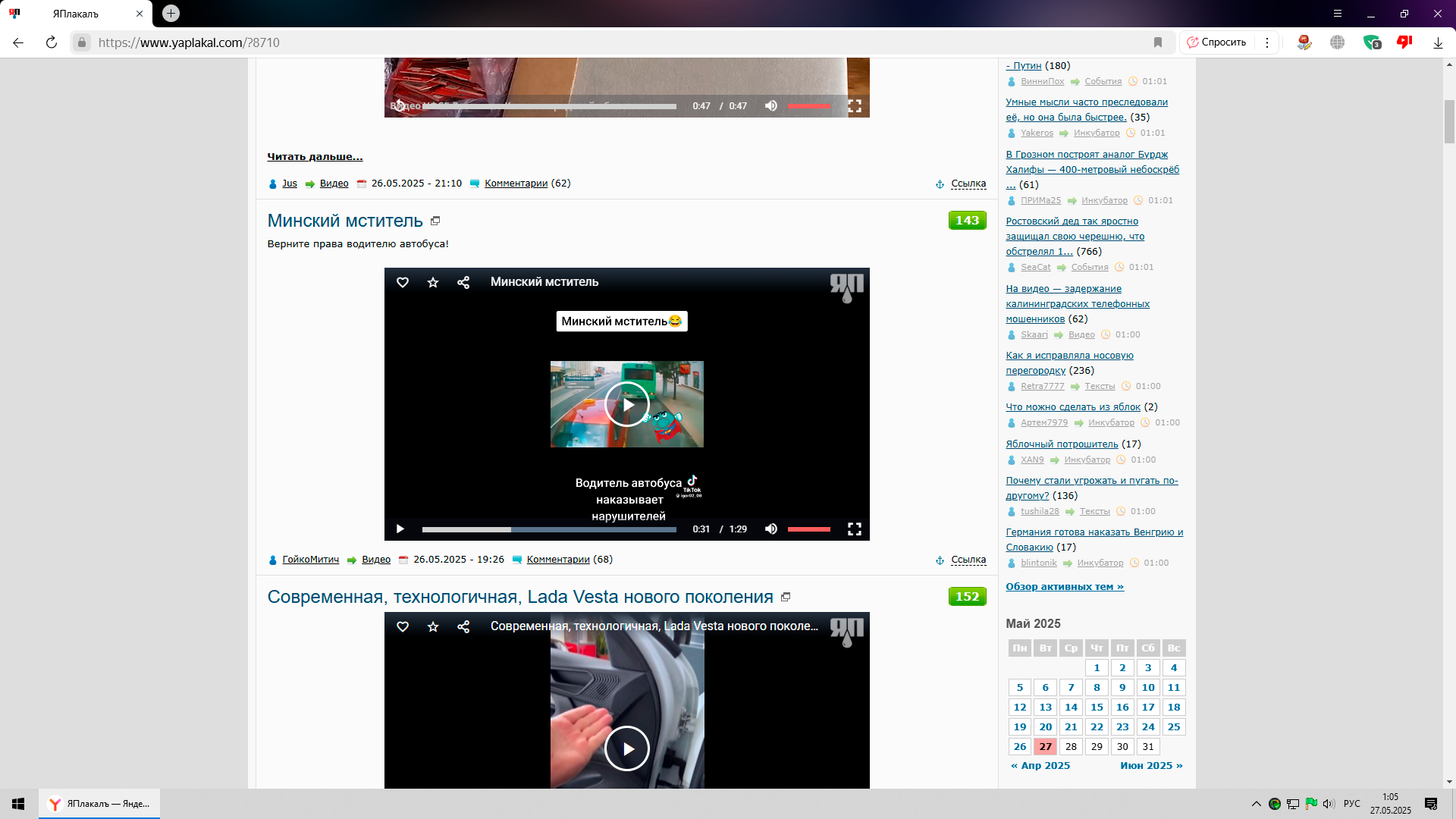The width and height of the screenshot is (1456, 819).
Task: Open the Минский мститель post title
Action: tap(345, 221)
